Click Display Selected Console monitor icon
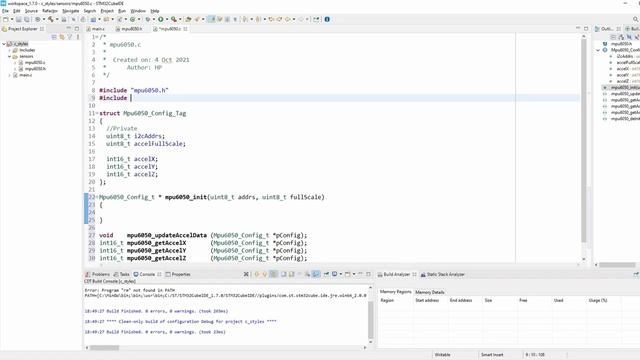 pos(334,274)
